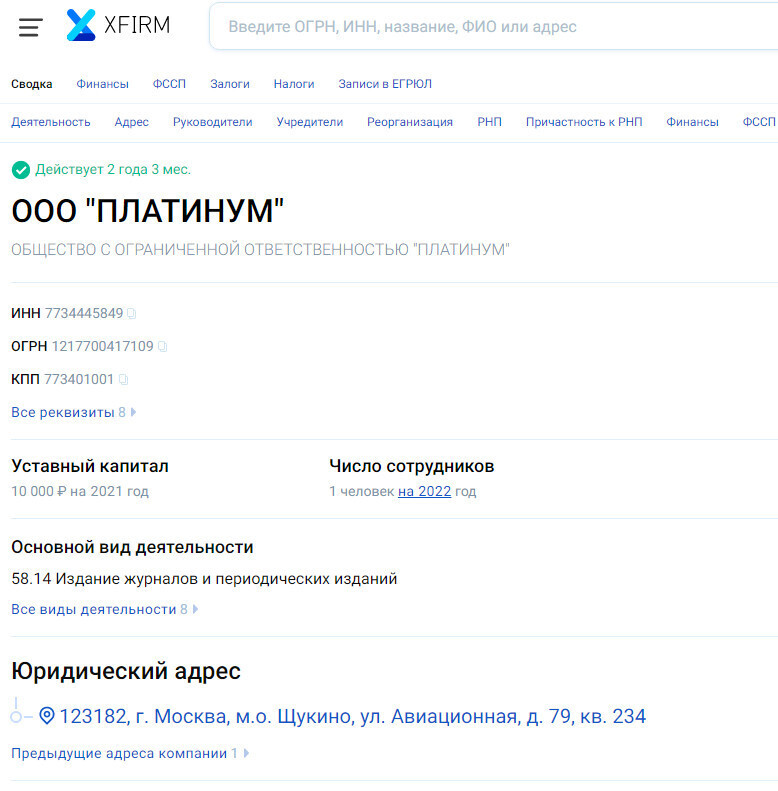Copy the ИНН number
This screenshot has height=791, width=778.
pyautogui.click(x=131, y=314)
